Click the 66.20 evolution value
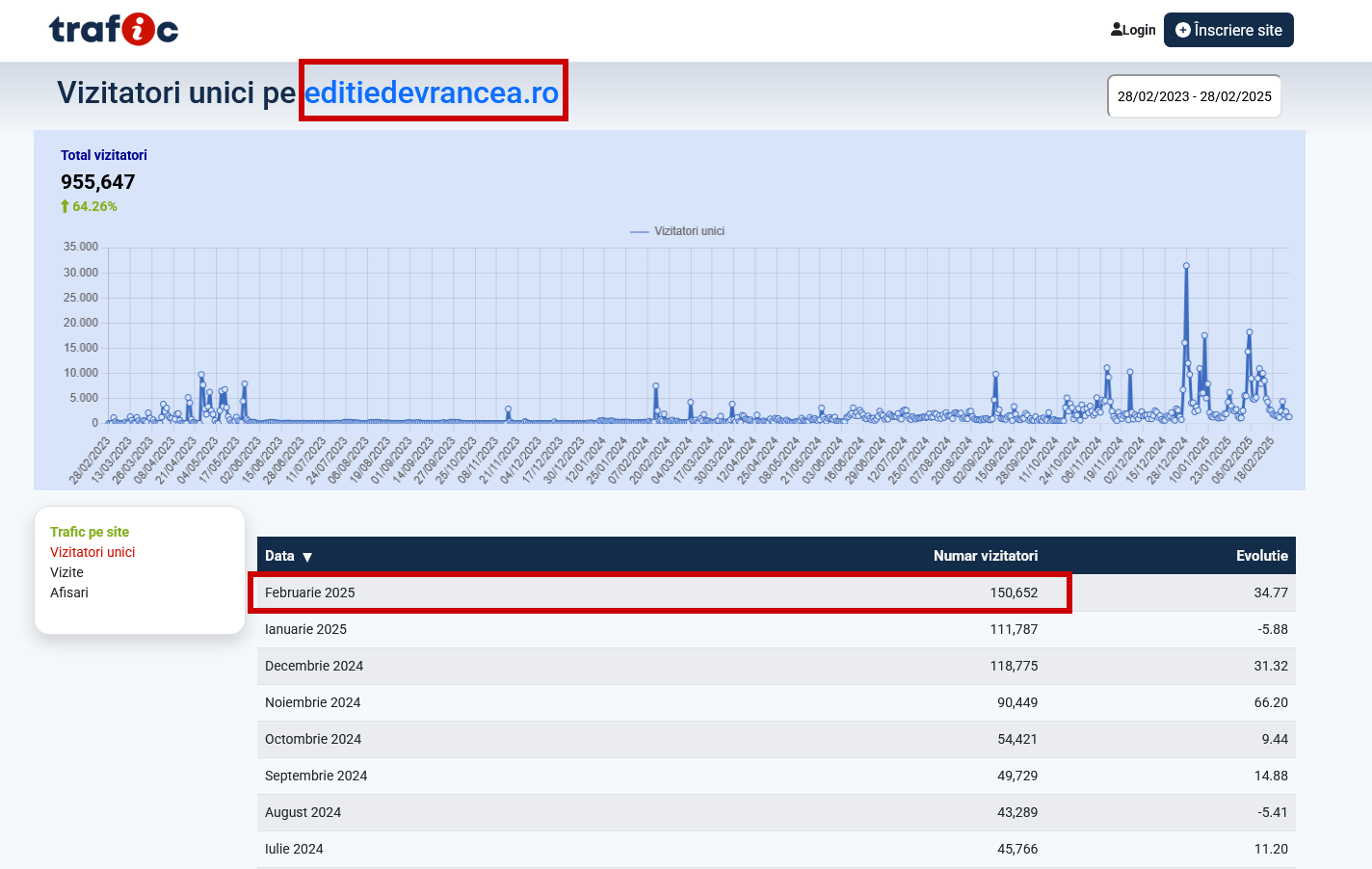Viewport: 1372px width, 869px height. click(x=1271, y=702)
